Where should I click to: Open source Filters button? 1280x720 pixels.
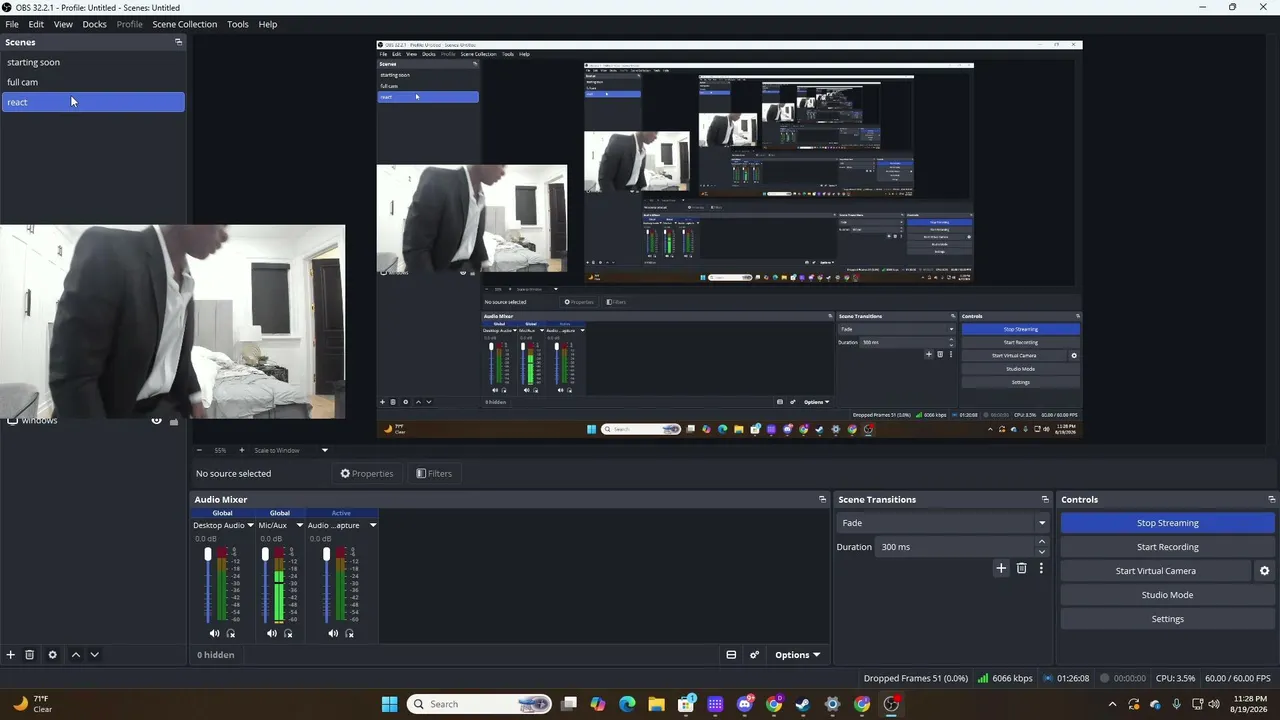pos(434,474)
